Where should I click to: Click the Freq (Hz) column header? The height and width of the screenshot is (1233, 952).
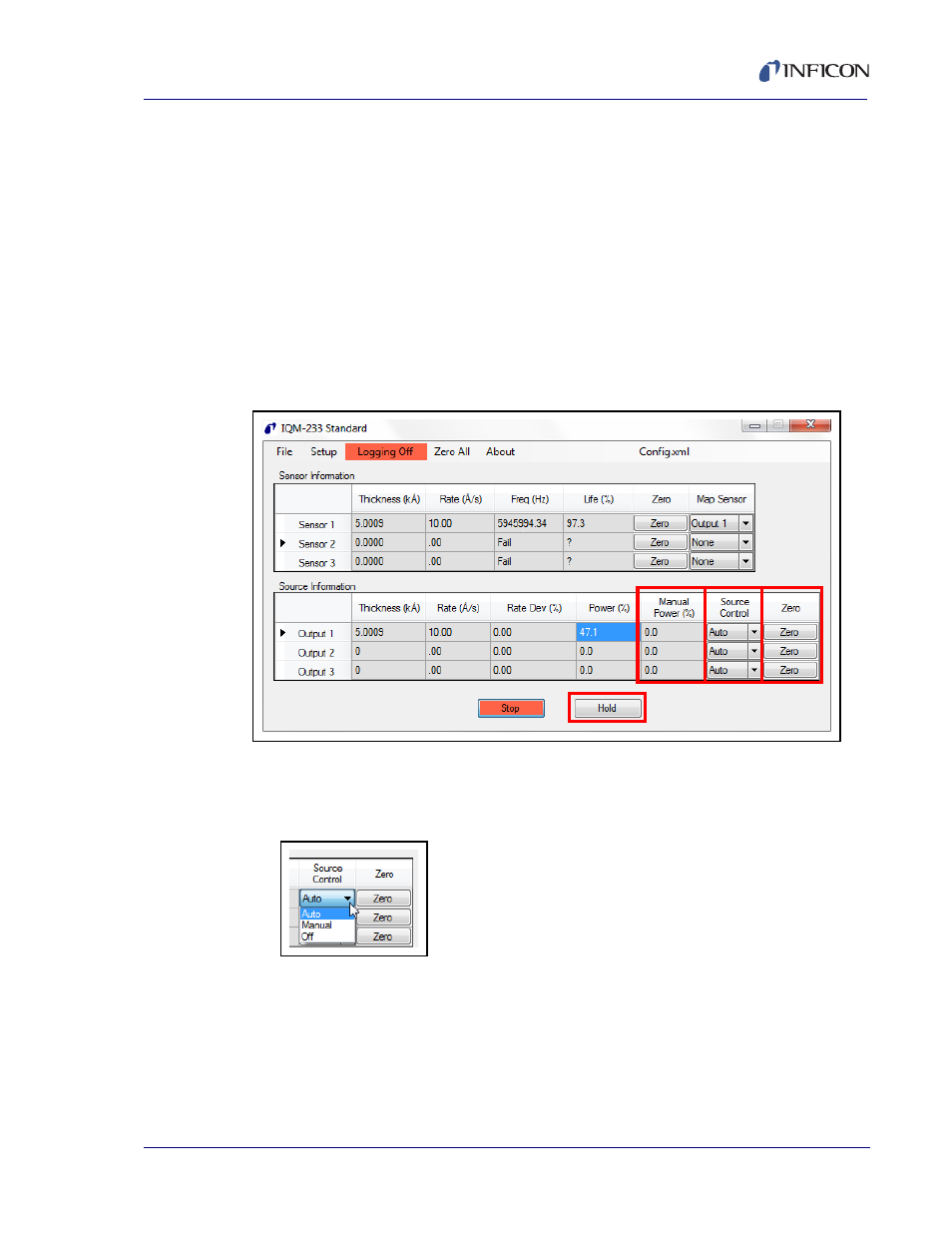529,499
